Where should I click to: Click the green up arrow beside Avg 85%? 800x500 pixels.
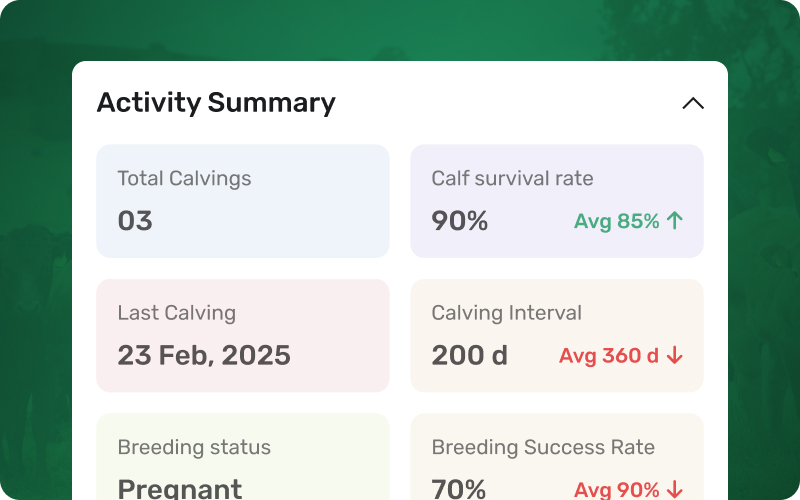tap(675, 221)
